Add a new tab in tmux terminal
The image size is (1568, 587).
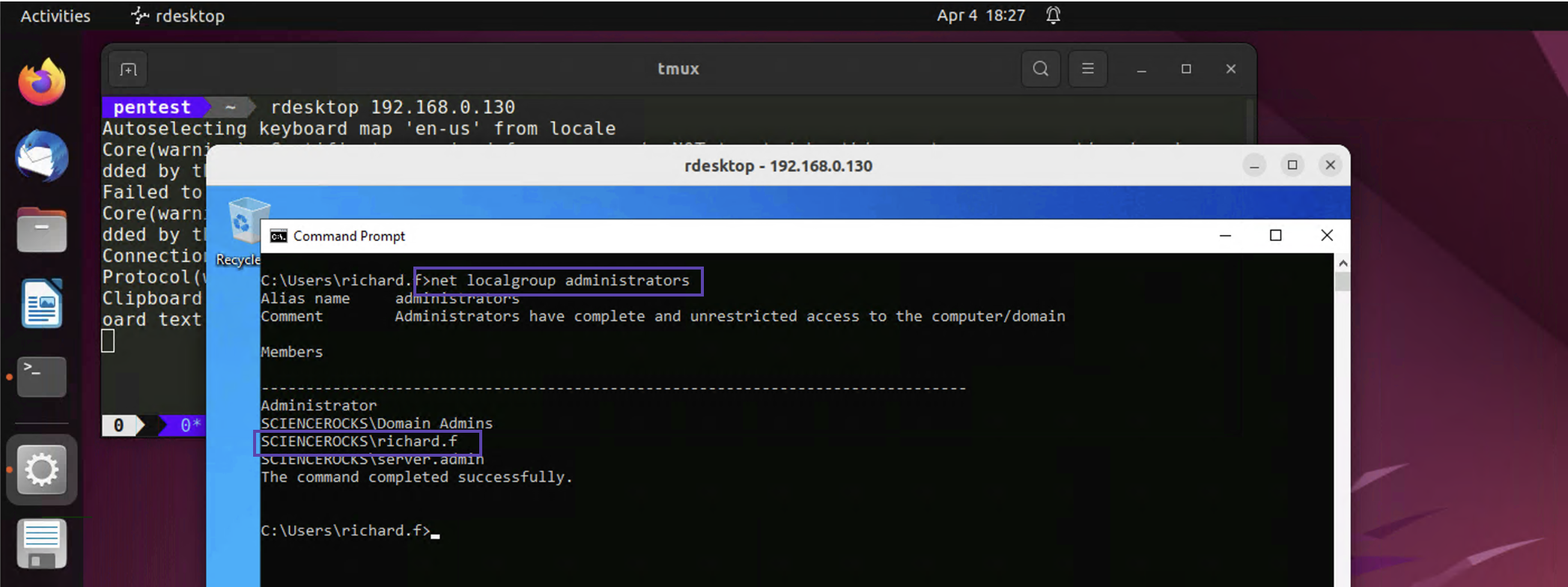[x=128, y=70]
